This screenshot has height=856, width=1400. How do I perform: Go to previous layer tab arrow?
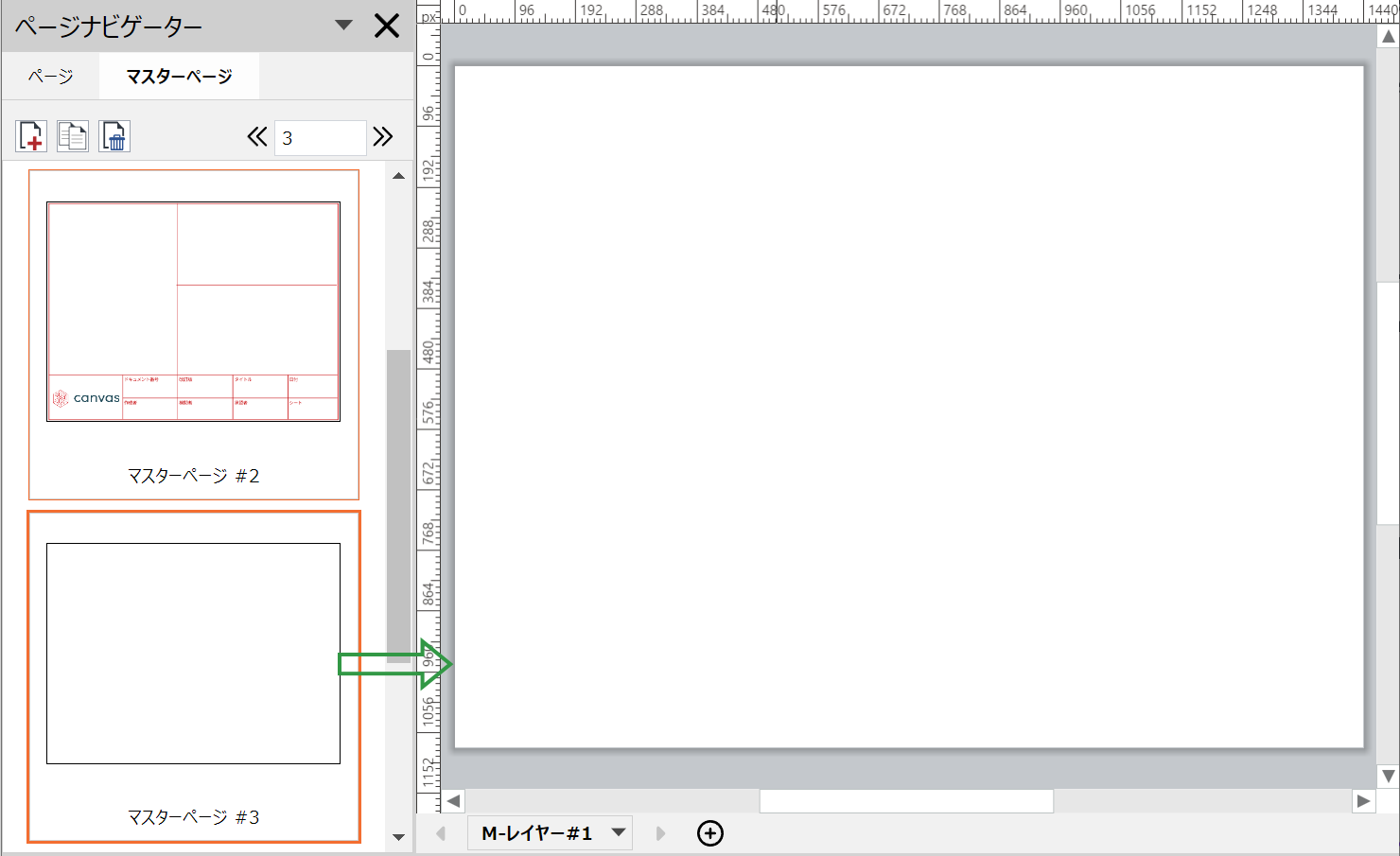441,833
